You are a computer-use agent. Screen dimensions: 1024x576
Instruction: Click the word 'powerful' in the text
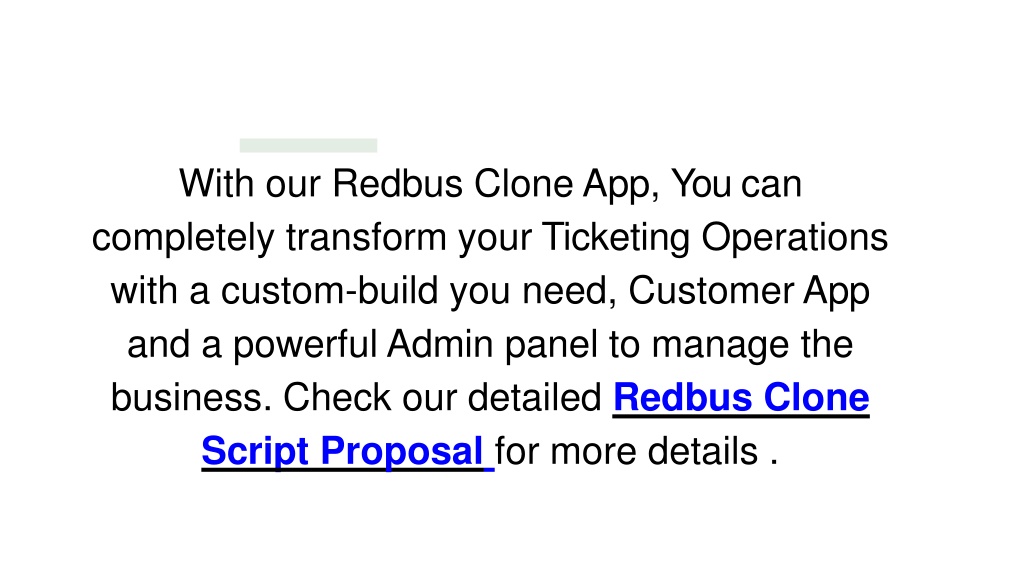point(305,345)
